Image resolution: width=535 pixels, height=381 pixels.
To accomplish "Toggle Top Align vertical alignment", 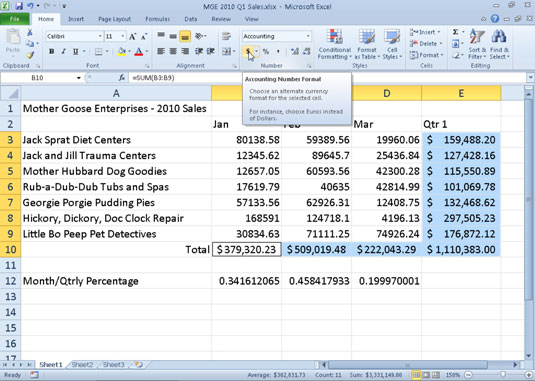I will click(x=161, y=36).
